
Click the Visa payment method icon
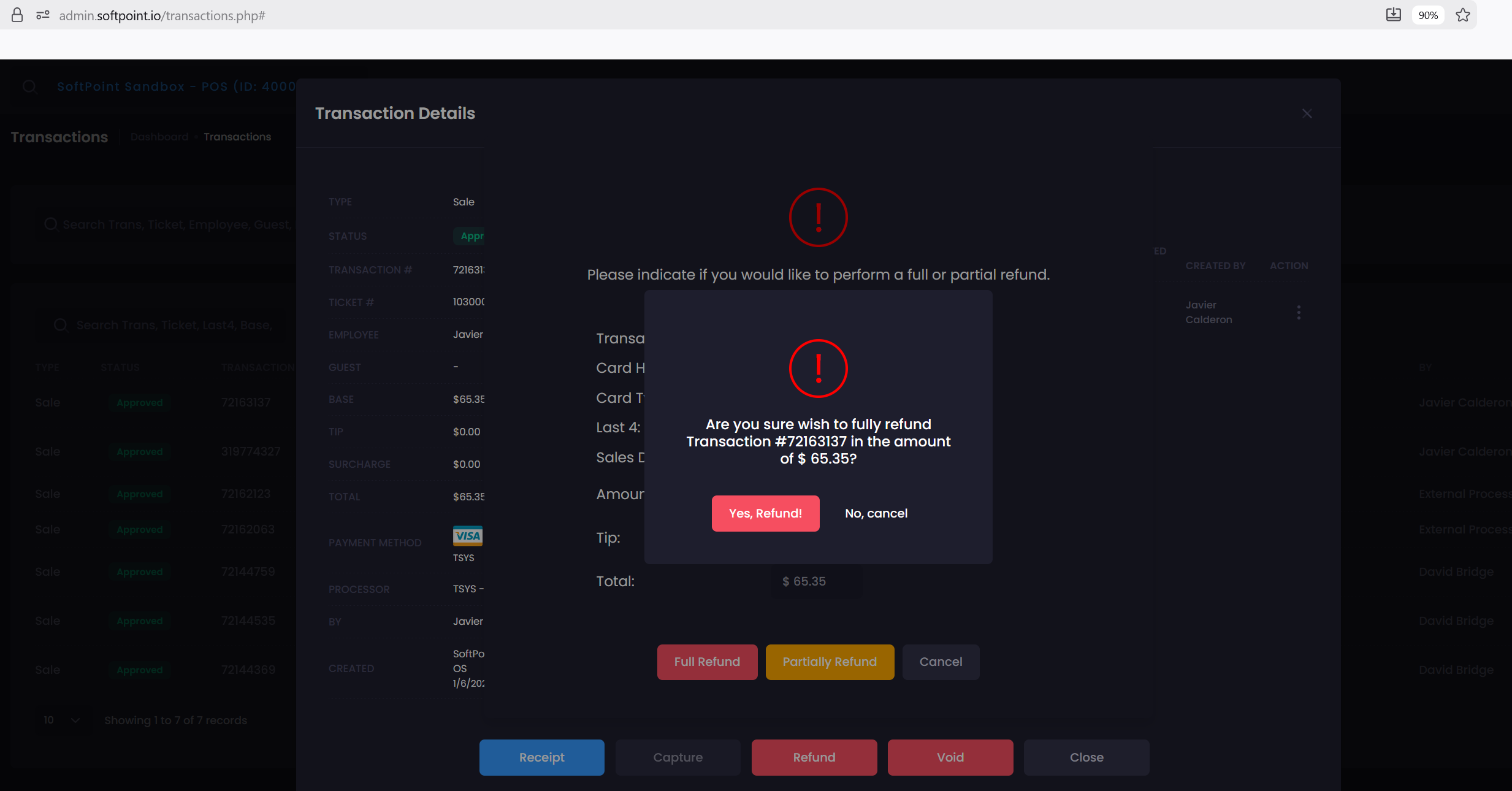point(467,535)
